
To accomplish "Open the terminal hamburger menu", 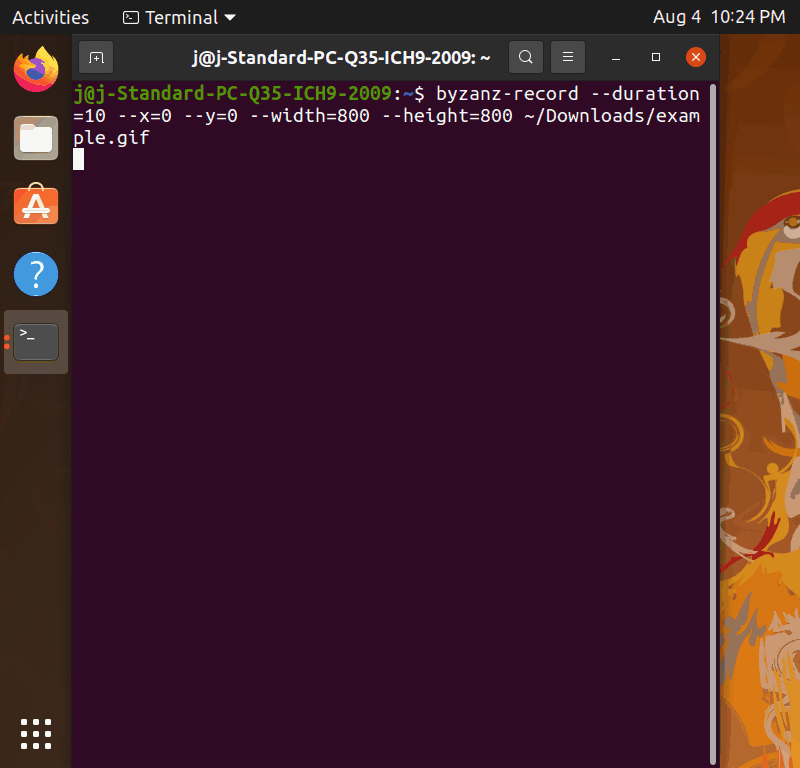I will (x=568, y=57).
